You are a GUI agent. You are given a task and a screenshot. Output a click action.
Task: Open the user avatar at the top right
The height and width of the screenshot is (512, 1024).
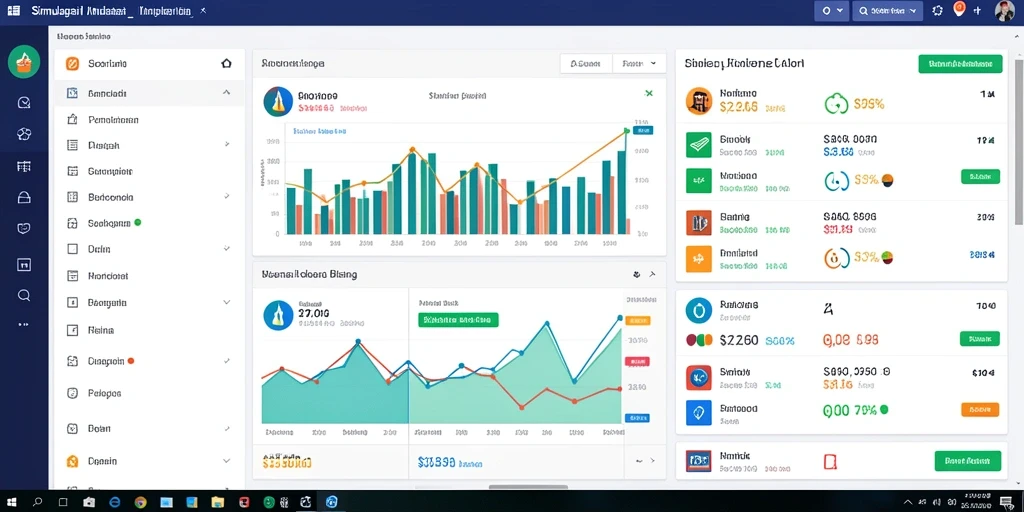(1005, 11)
